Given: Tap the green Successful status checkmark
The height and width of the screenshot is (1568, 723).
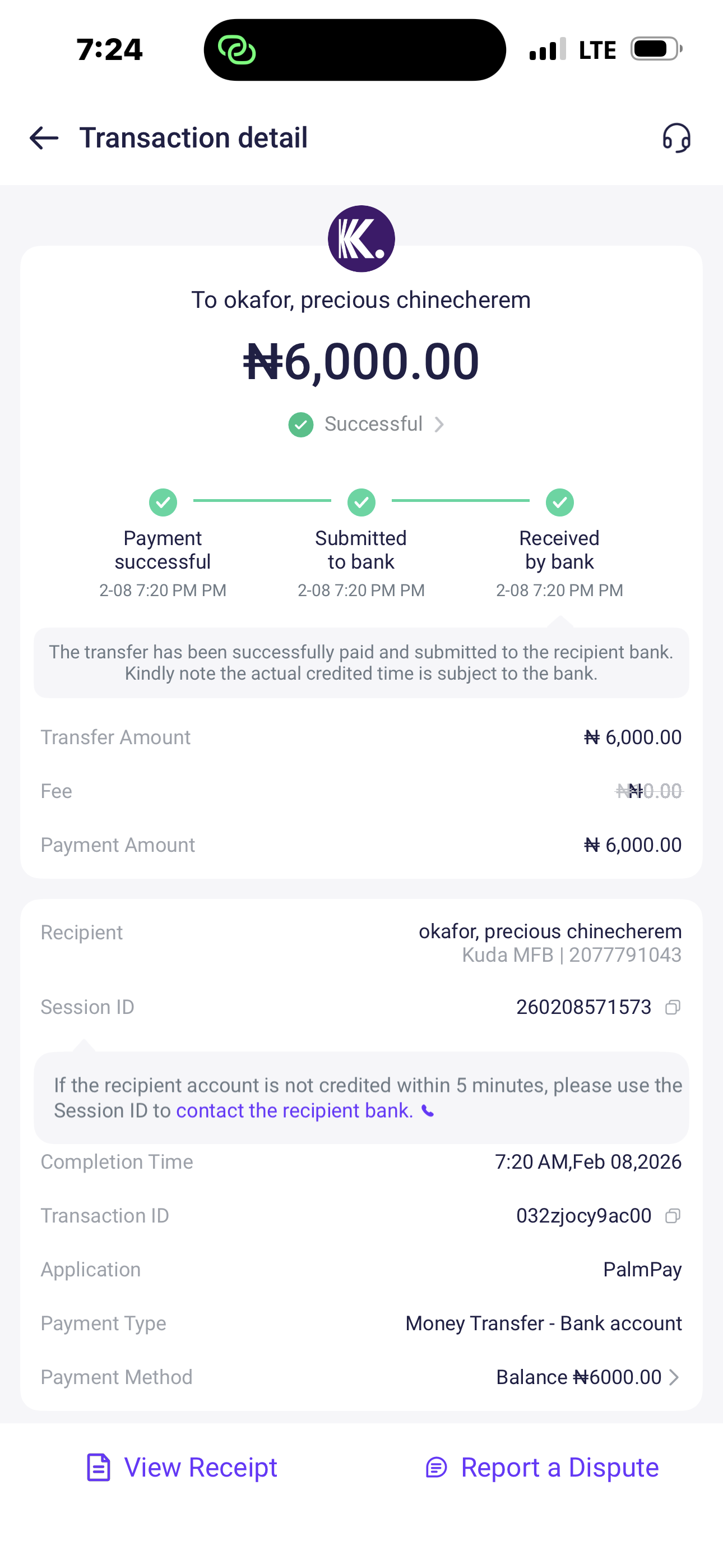Looking at the screenshot, I should [300, 425].
